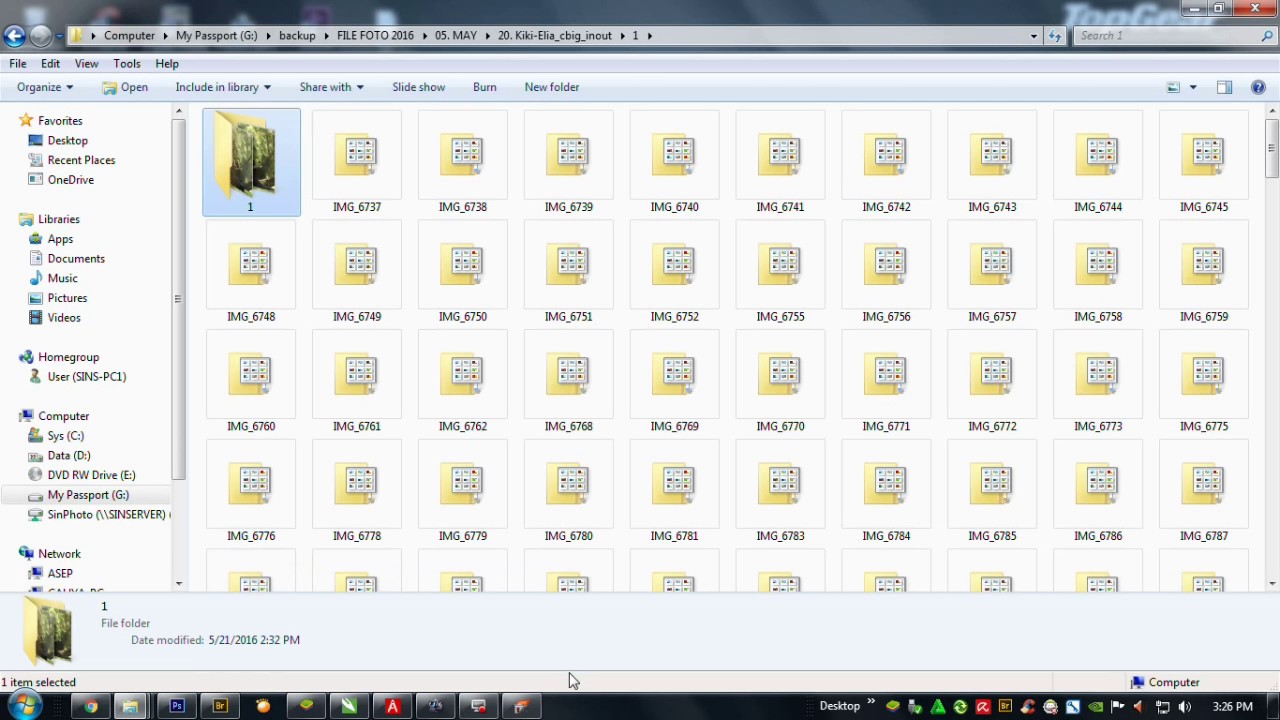The image size is (1280, 720).
Task: Expand the Include in library dropdown
Action: point(223,87)
